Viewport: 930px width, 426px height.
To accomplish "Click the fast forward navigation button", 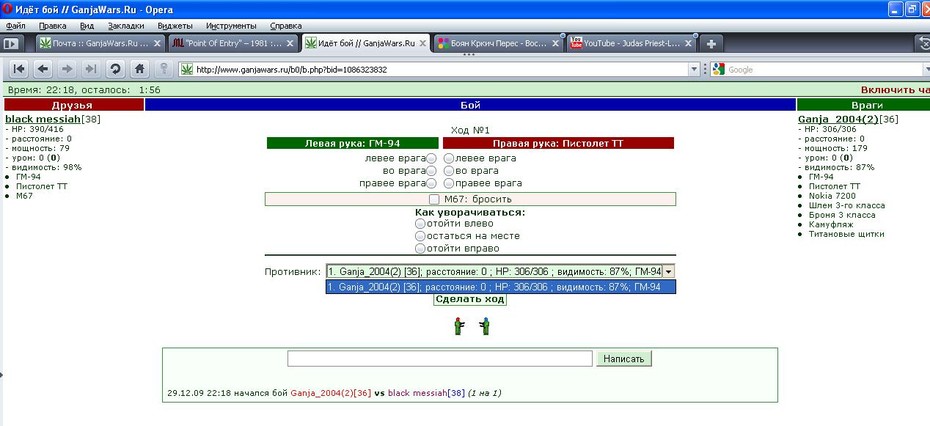I will point(91,69).
